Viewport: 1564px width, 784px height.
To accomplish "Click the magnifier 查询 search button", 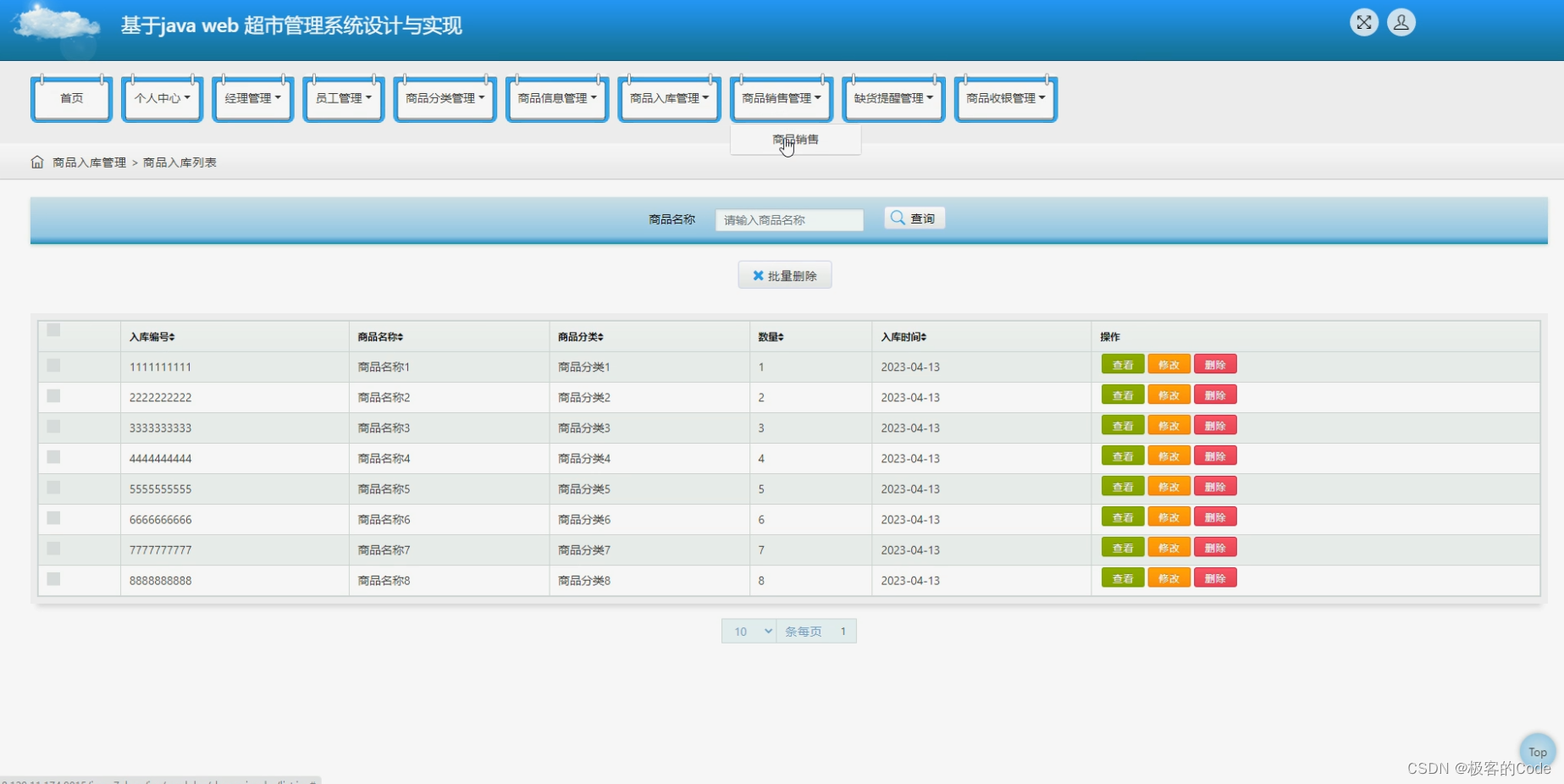I will pyautogui.click(x=915, y=218).
